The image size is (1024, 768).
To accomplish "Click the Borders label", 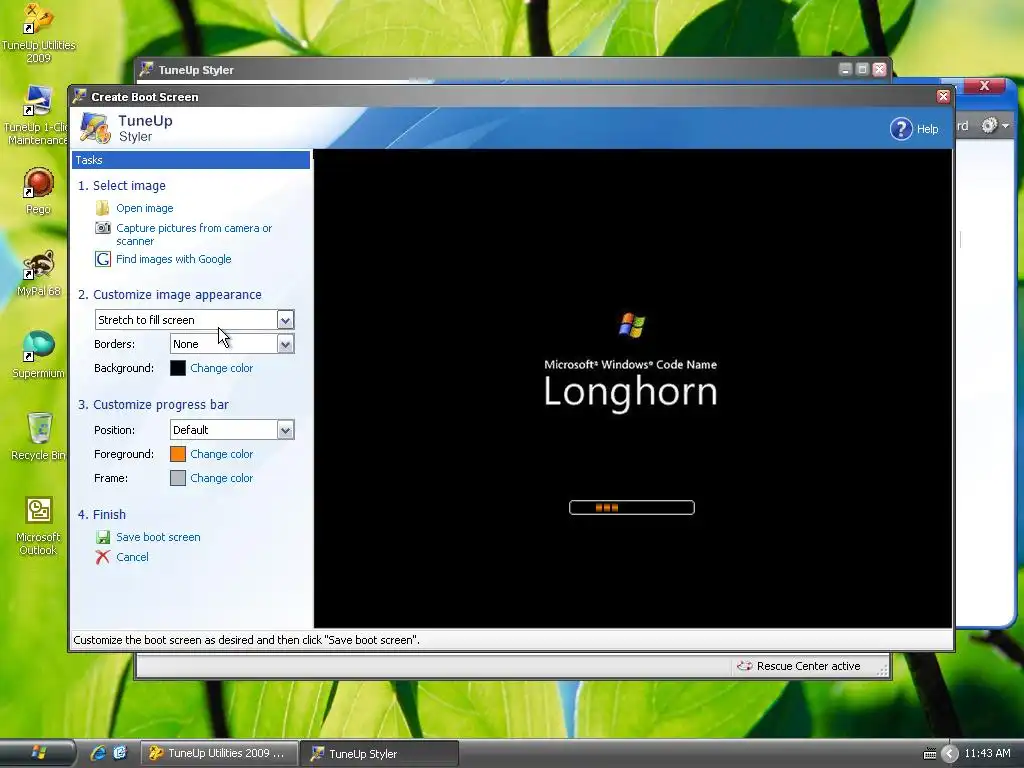I will click(x=114, y=344).
